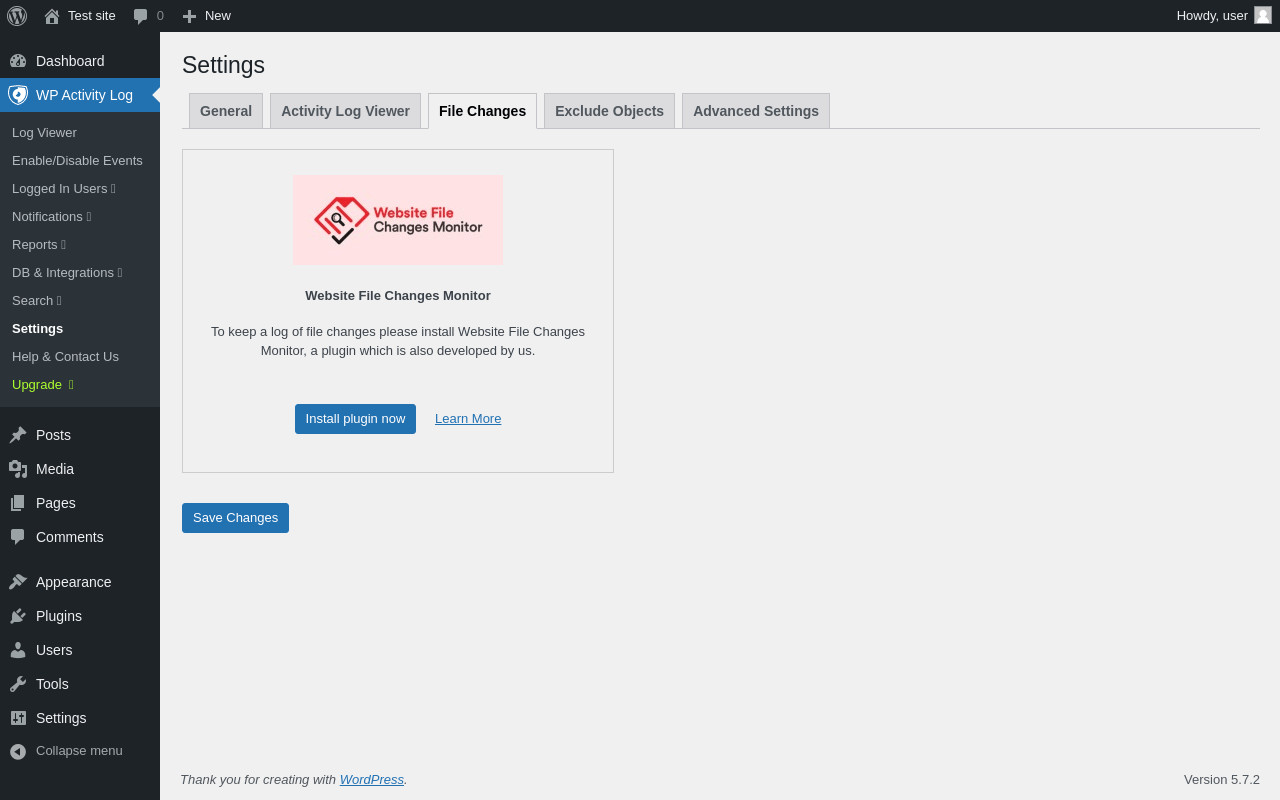1280x800 pixels.
Task: Open the Pages menu label
Action: [x=56, y=503]
